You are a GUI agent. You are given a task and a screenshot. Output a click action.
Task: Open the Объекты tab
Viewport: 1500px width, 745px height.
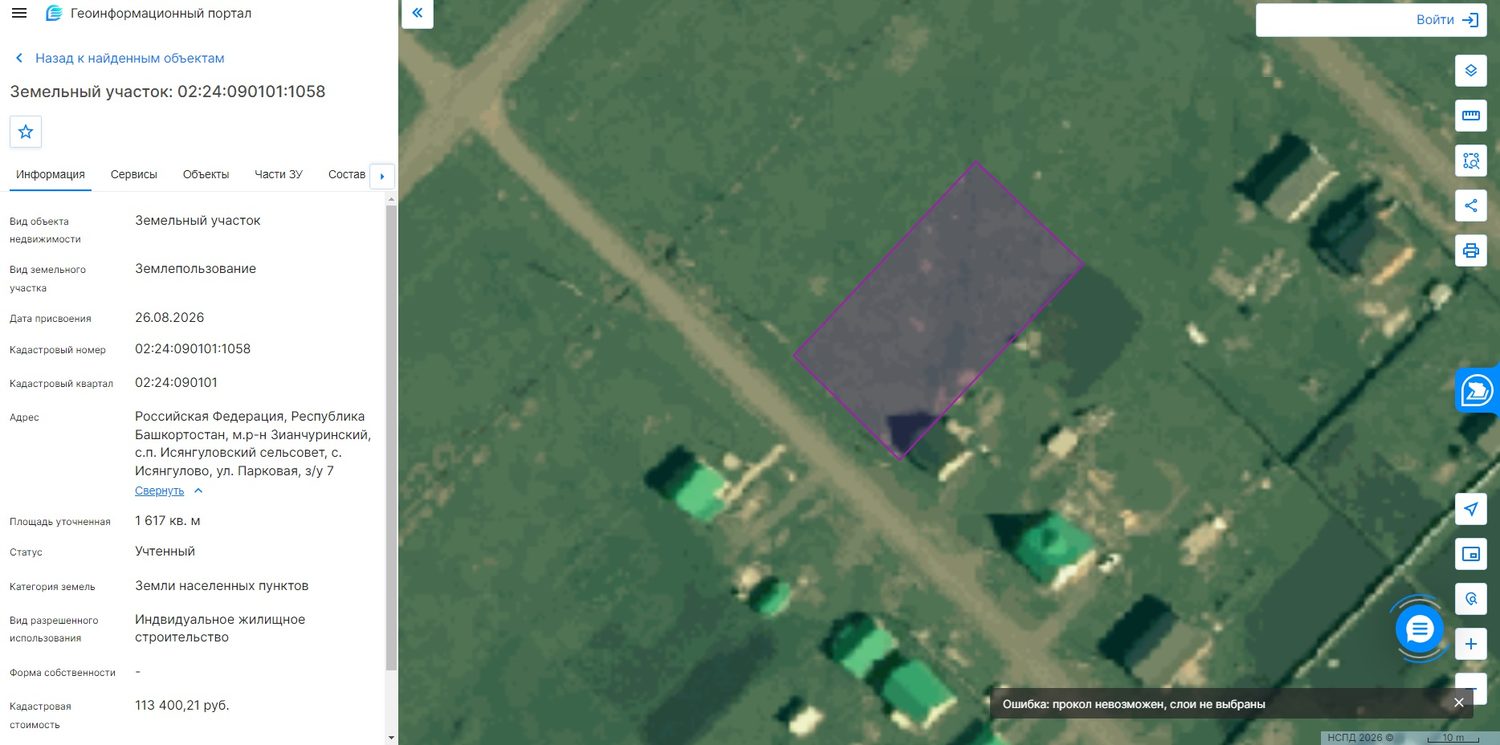point(206,174)
